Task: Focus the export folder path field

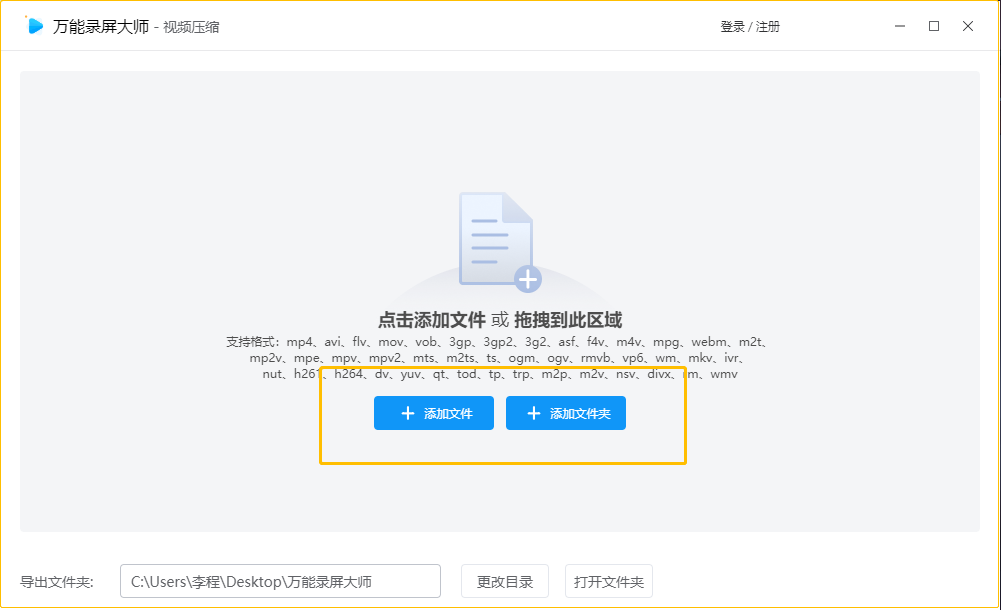Action: 280,581
